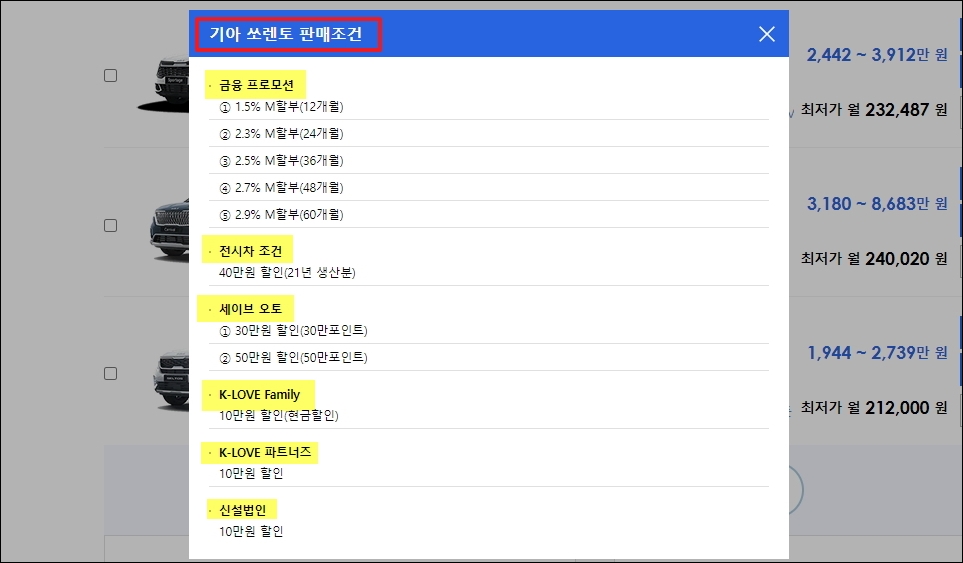Close the 기아 쏘렌토 판매조건 popup
This screenshot has width=963, height=563.
click(766, 34)
